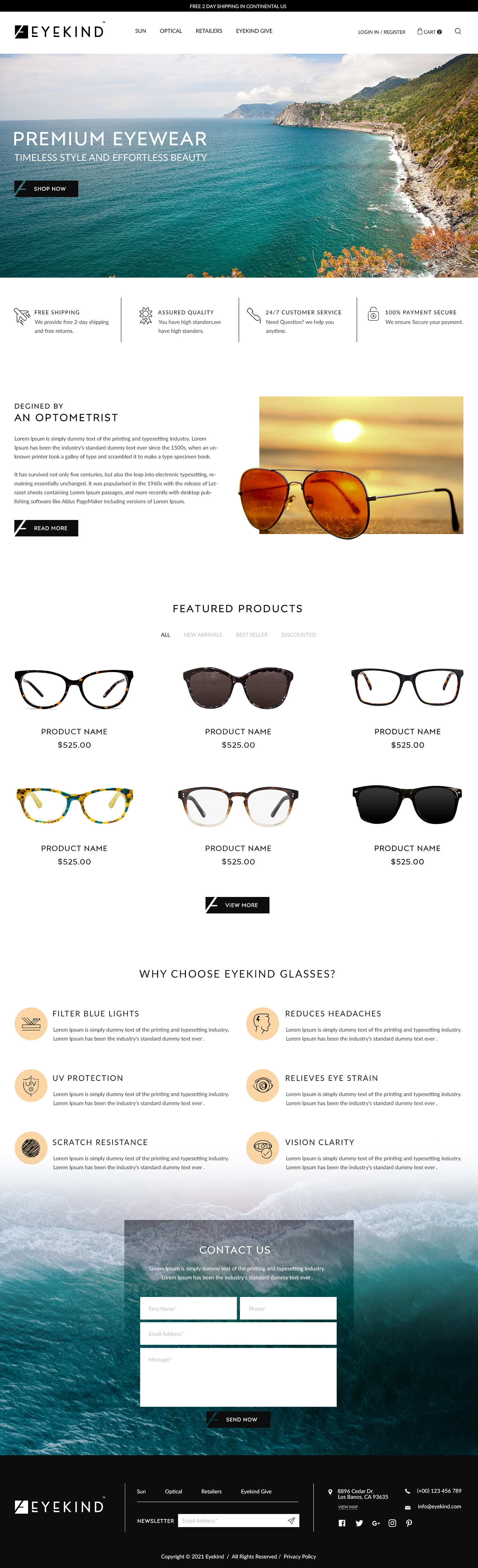Open the Twitter bird icon in footer
The image size is (478, 1568).
[x=359, y=1523]
